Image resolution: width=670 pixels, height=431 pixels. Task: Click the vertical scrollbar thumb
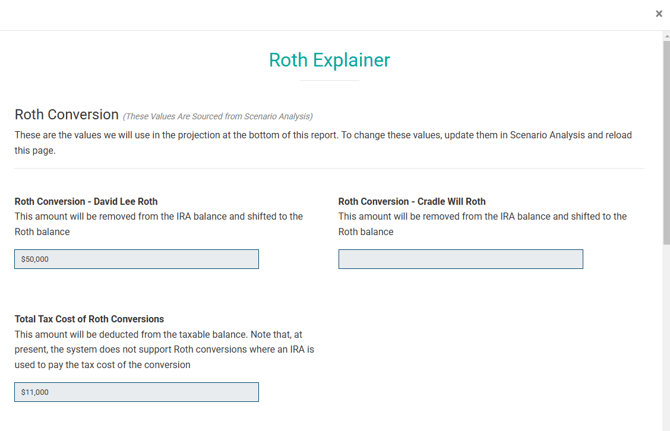point(666,140)
